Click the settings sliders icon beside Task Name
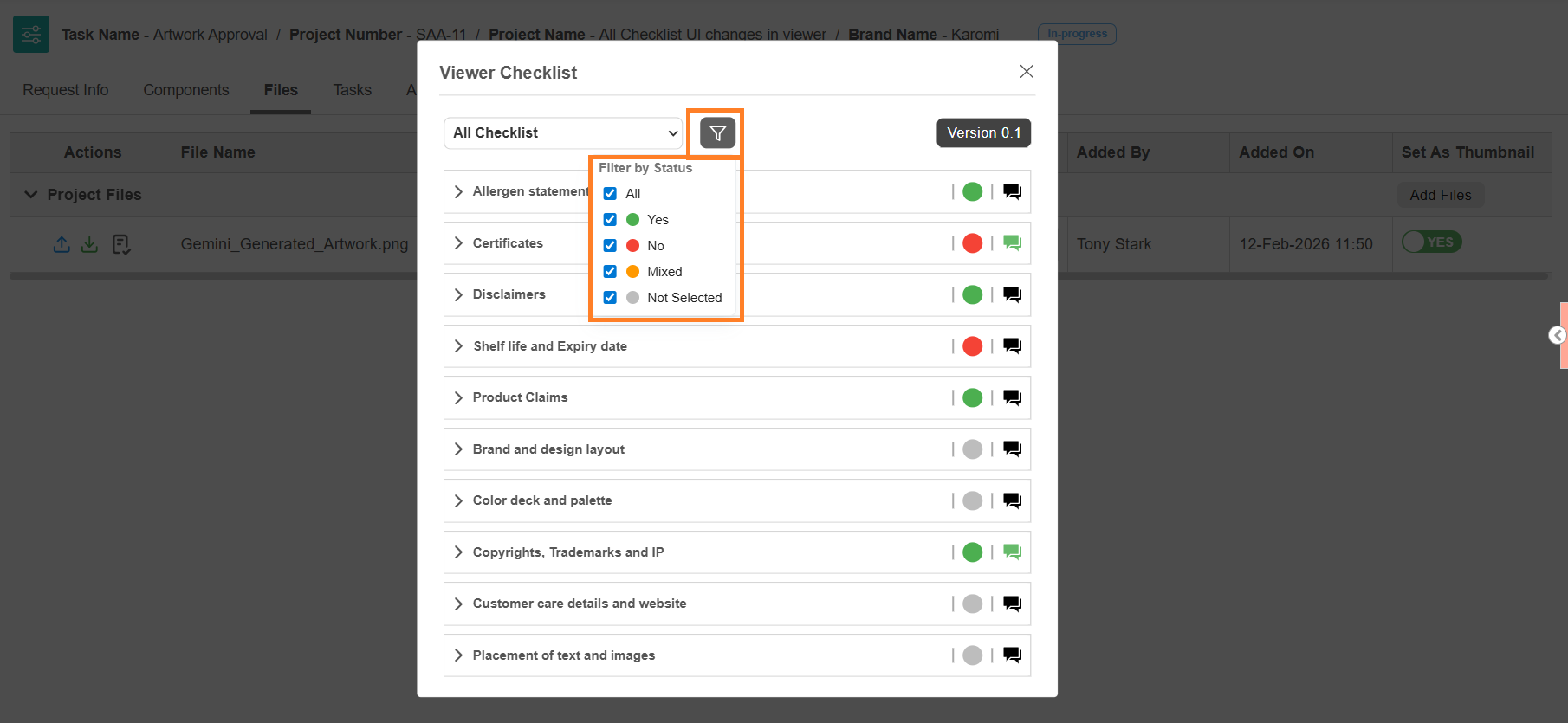1568x723 pixels. click(x=31, y=35)
